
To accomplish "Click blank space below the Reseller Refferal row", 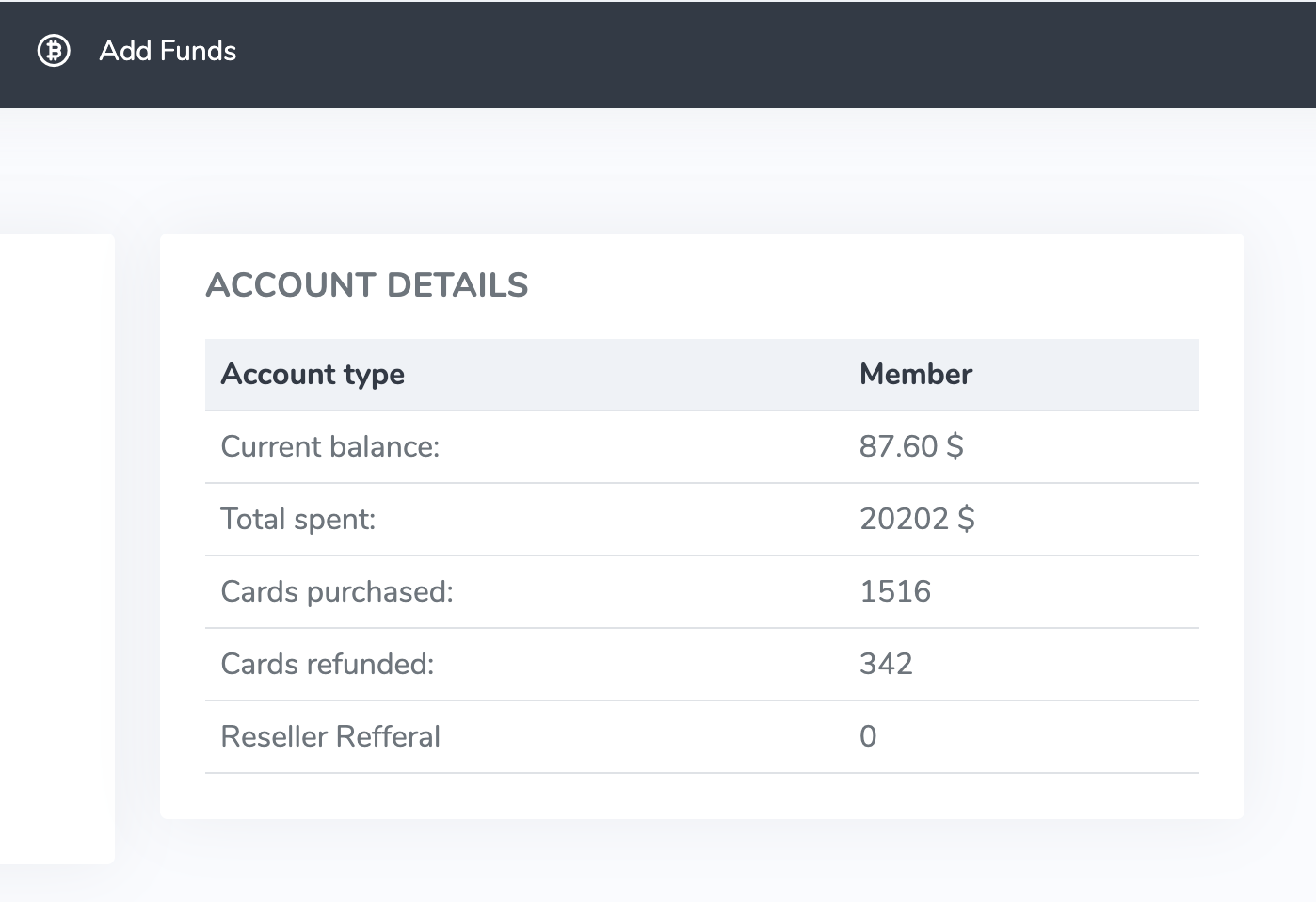I will pyautogui.click(x=701, y=796).
